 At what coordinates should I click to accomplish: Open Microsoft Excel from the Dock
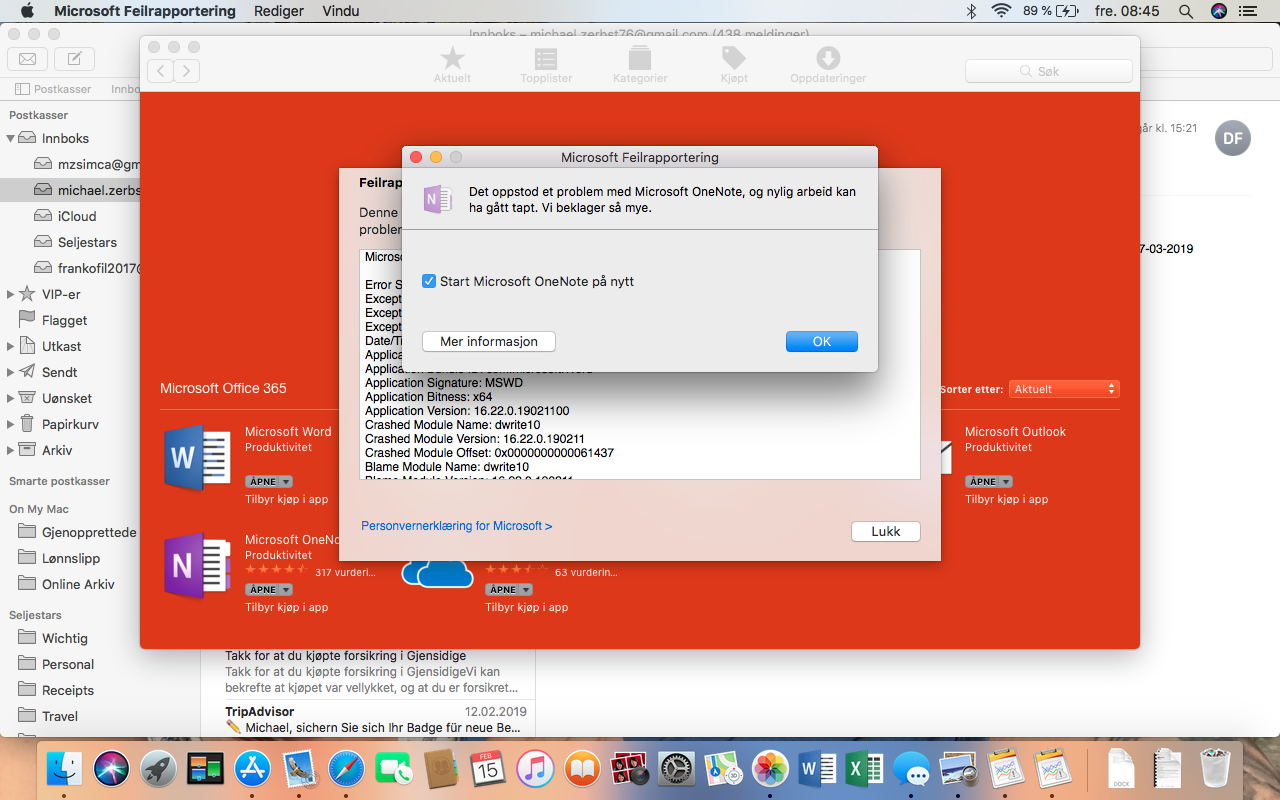coord(865,769)
